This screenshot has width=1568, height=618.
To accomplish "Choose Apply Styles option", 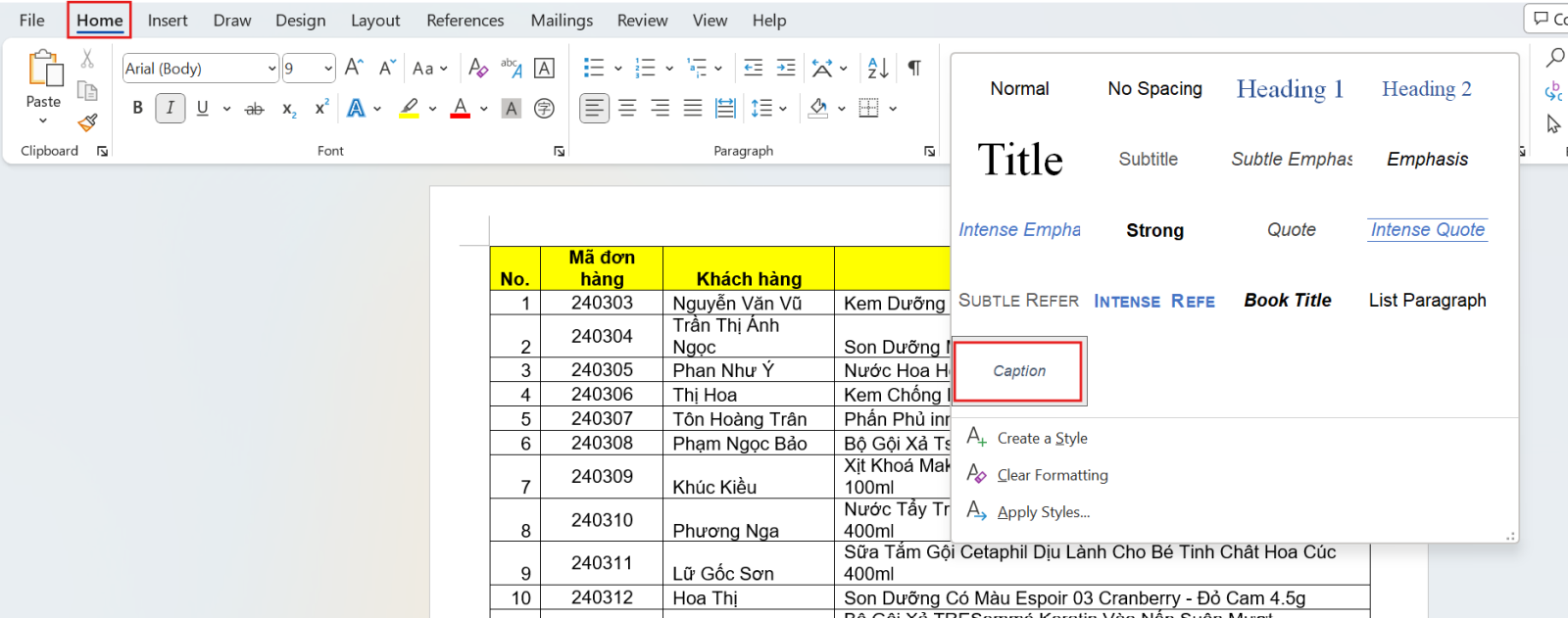I will pos(1043,512).
